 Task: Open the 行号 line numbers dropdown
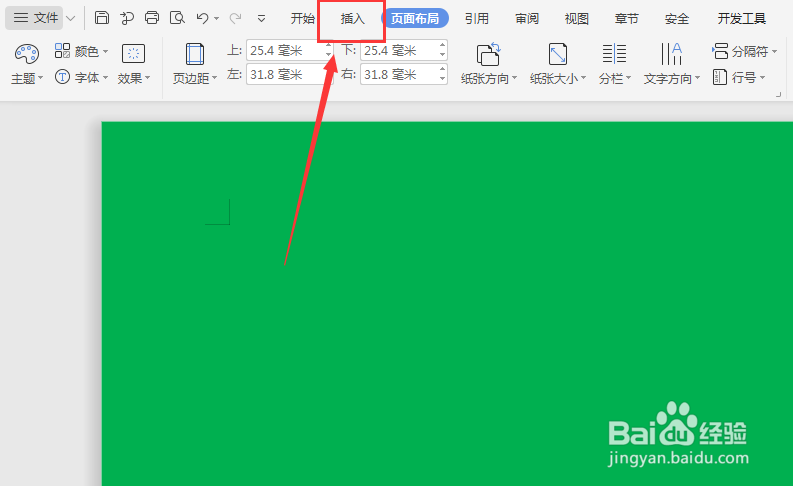739,77
